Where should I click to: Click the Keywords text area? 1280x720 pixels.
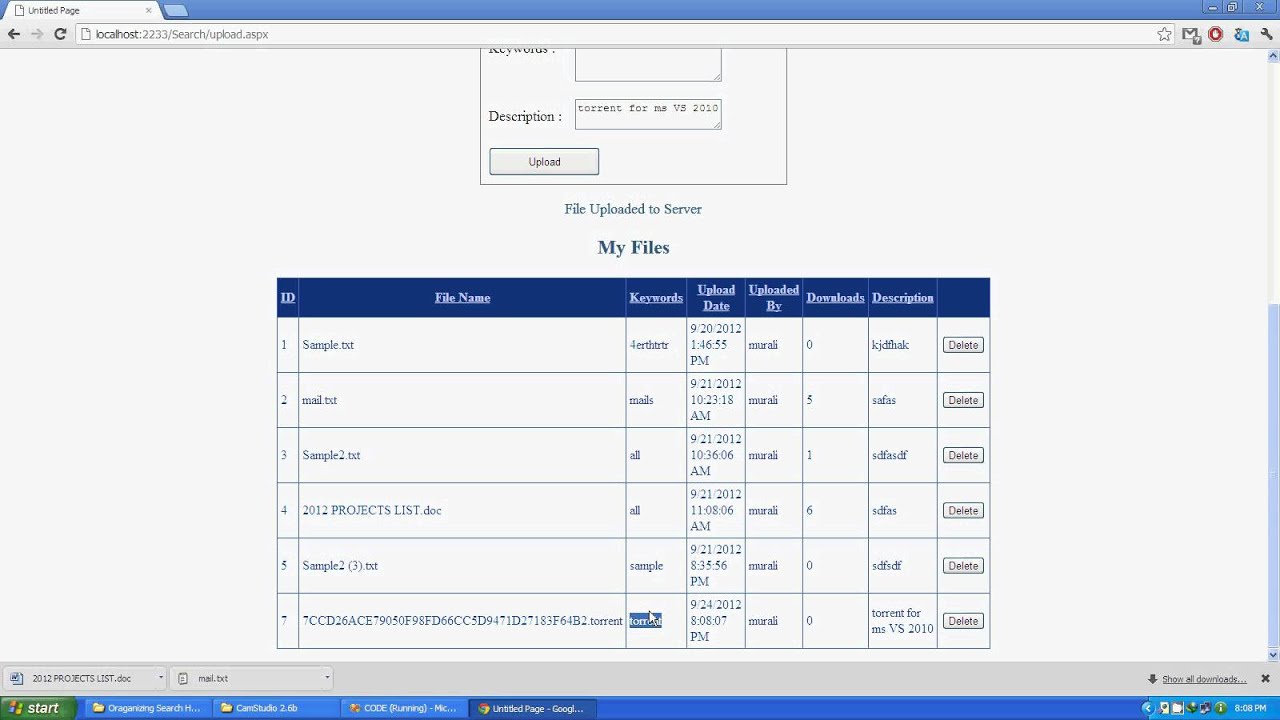(x=648, y=64)
